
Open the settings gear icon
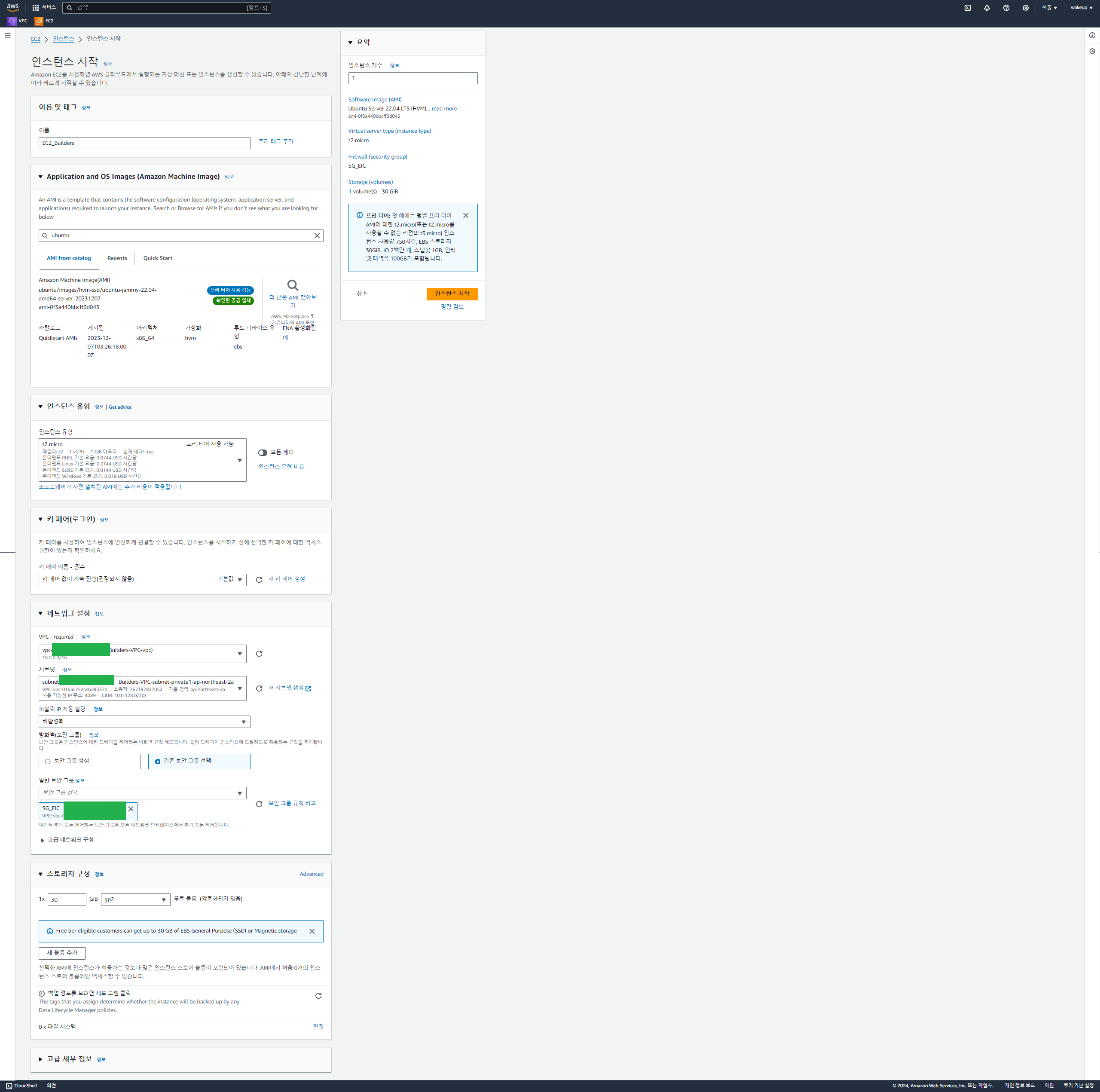pyautogui.click(x=1025, y=8)
